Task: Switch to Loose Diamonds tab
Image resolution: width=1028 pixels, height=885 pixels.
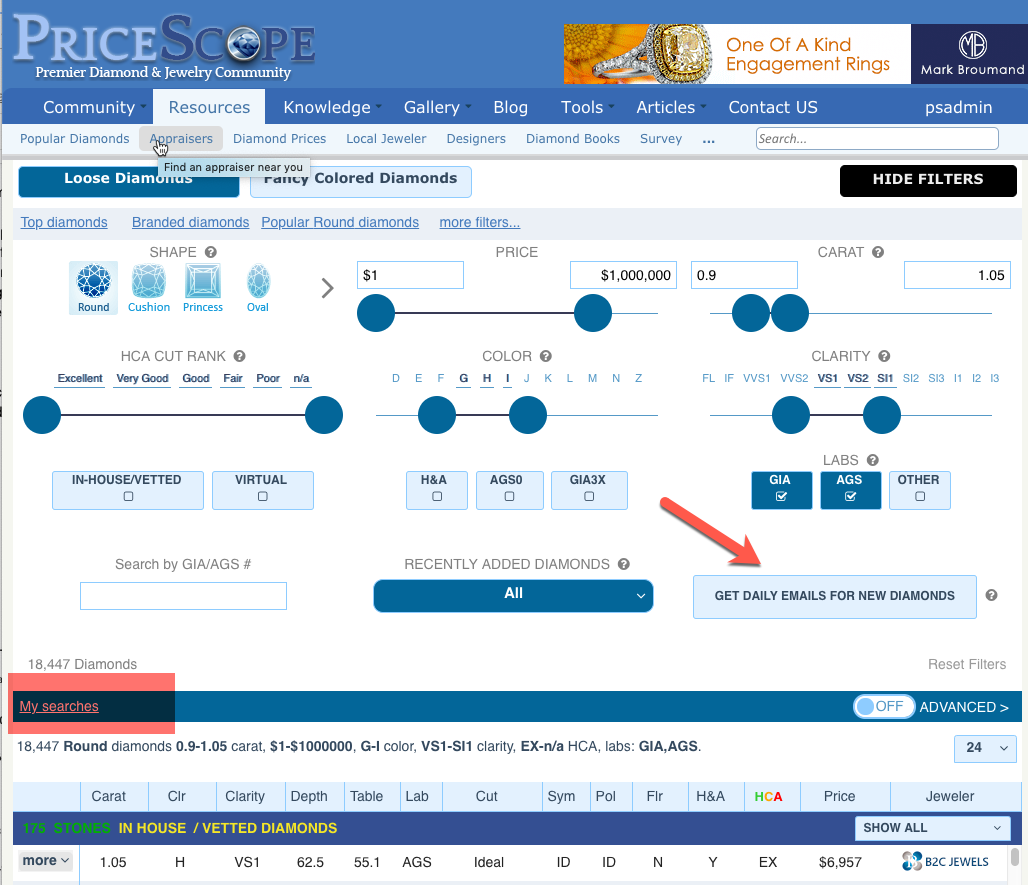Action: pyautogui.click(x=128, y=182)
